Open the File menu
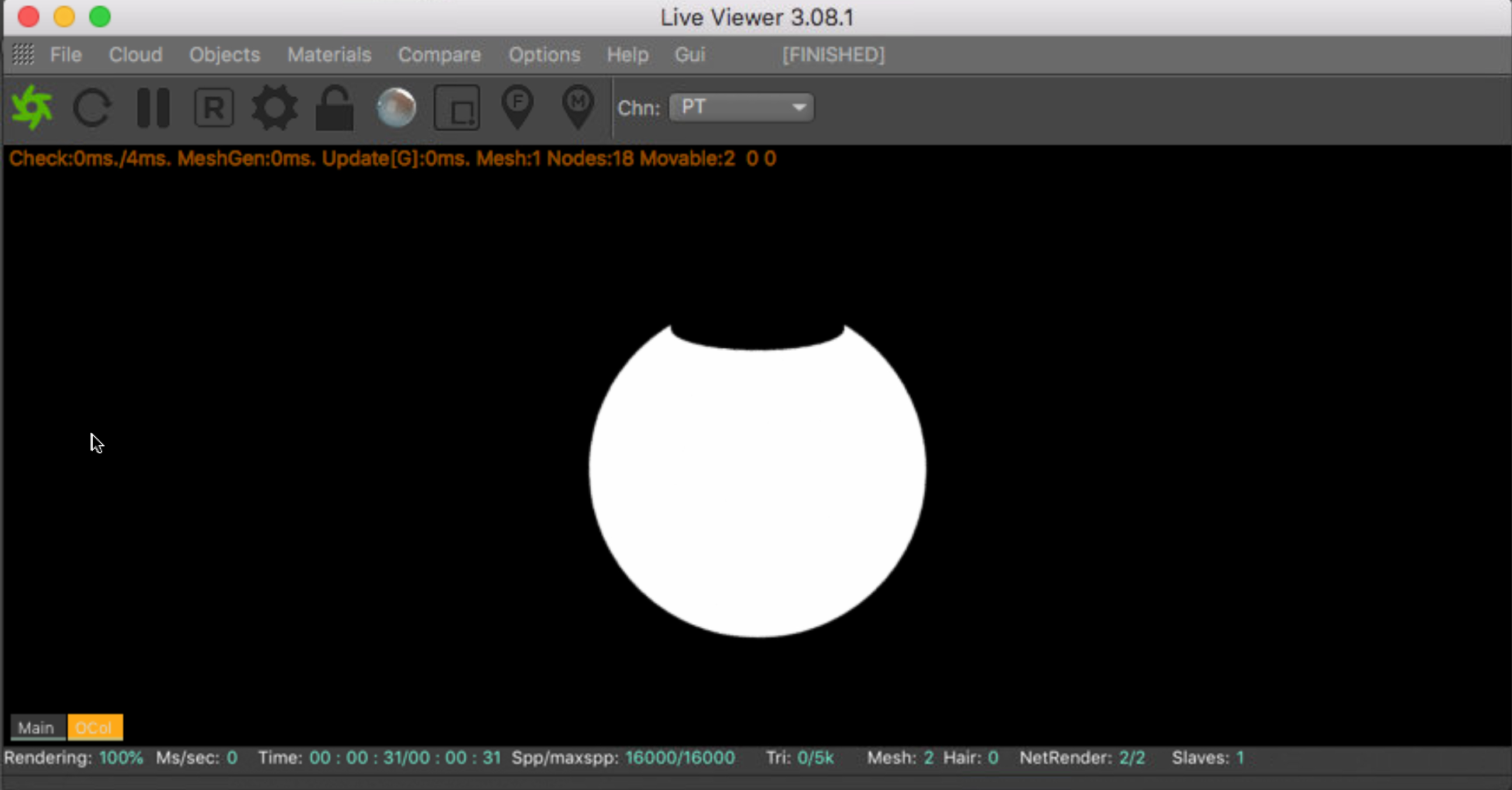The height and width of the screenshot is (790, 1512). pyautogui.click(x=66, y=54)
